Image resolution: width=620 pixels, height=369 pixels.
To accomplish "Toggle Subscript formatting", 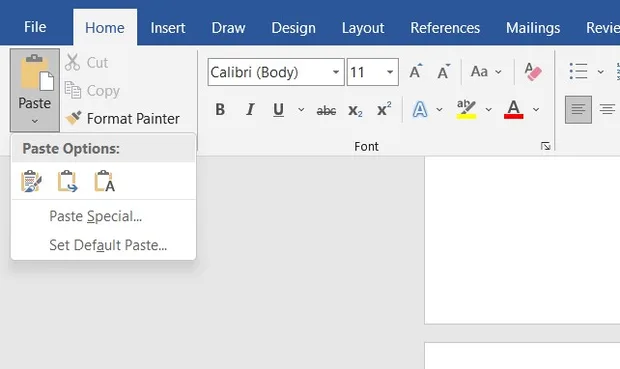I will tap(355, 110).
